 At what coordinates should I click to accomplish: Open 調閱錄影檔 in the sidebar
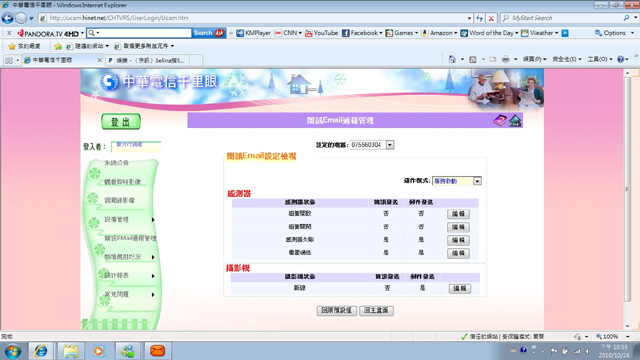click(x=119, y=200)
